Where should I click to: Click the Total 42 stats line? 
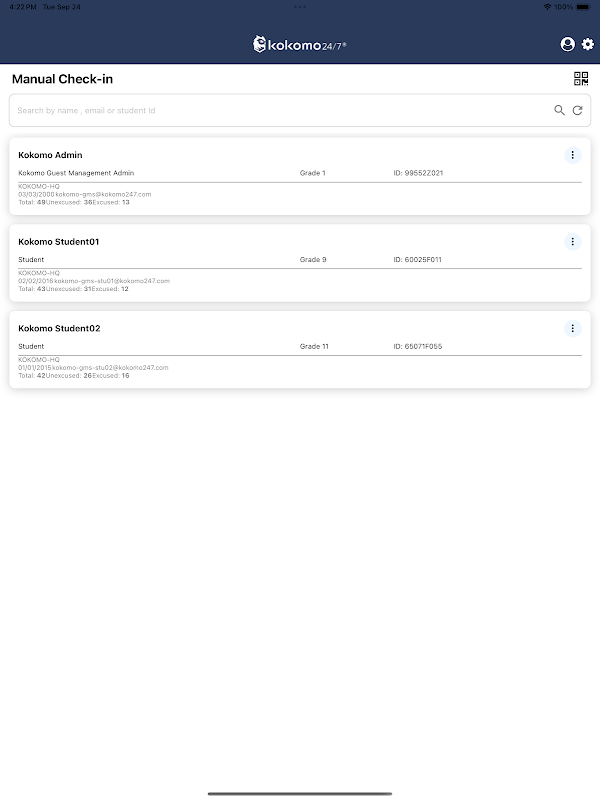pyautogui.click(x=74, y=376)
